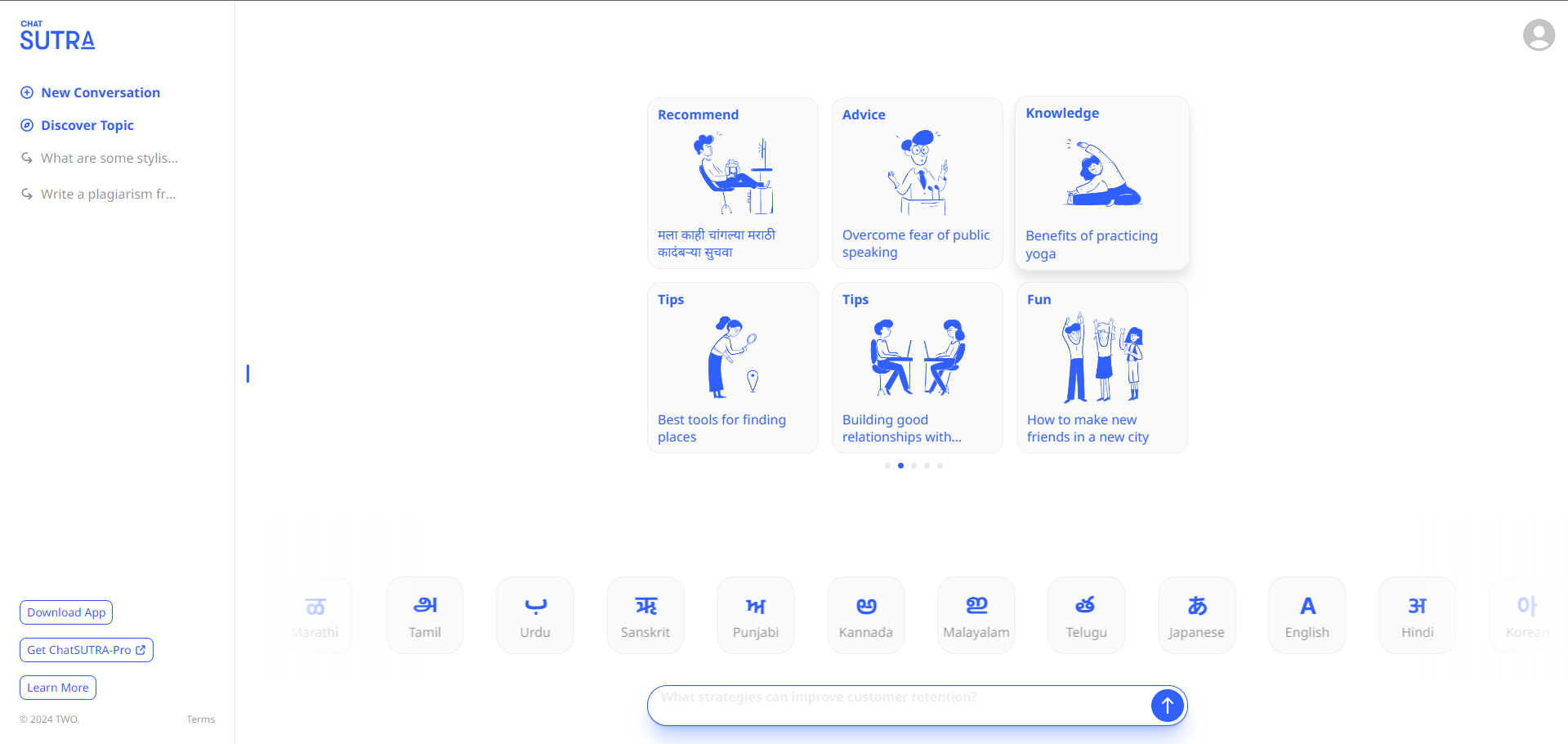Open the Get ChatSUTRA-Pro link
Screen dimensions: 1568x744
(x=86, y=650)
